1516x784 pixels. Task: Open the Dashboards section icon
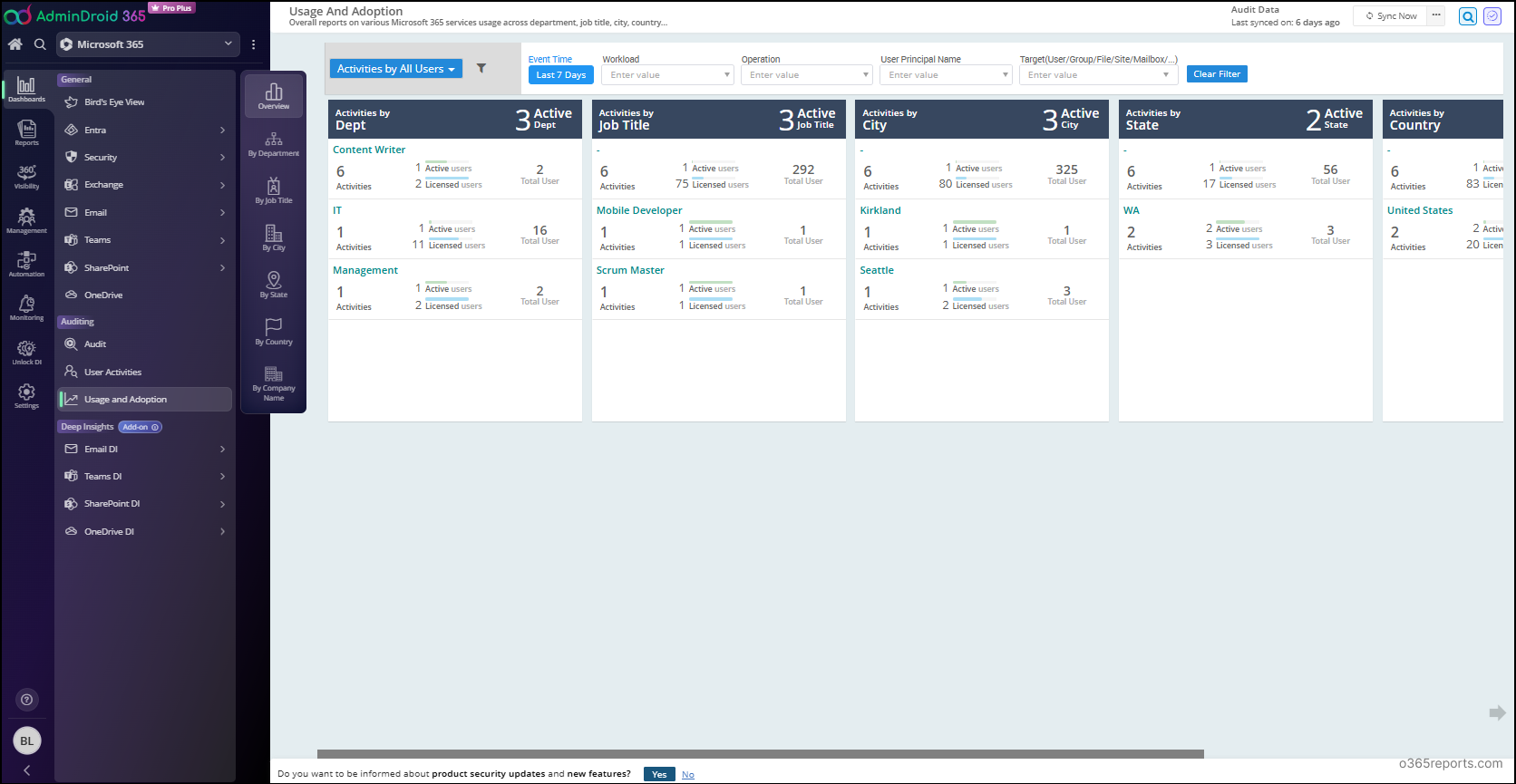(26, 88)
